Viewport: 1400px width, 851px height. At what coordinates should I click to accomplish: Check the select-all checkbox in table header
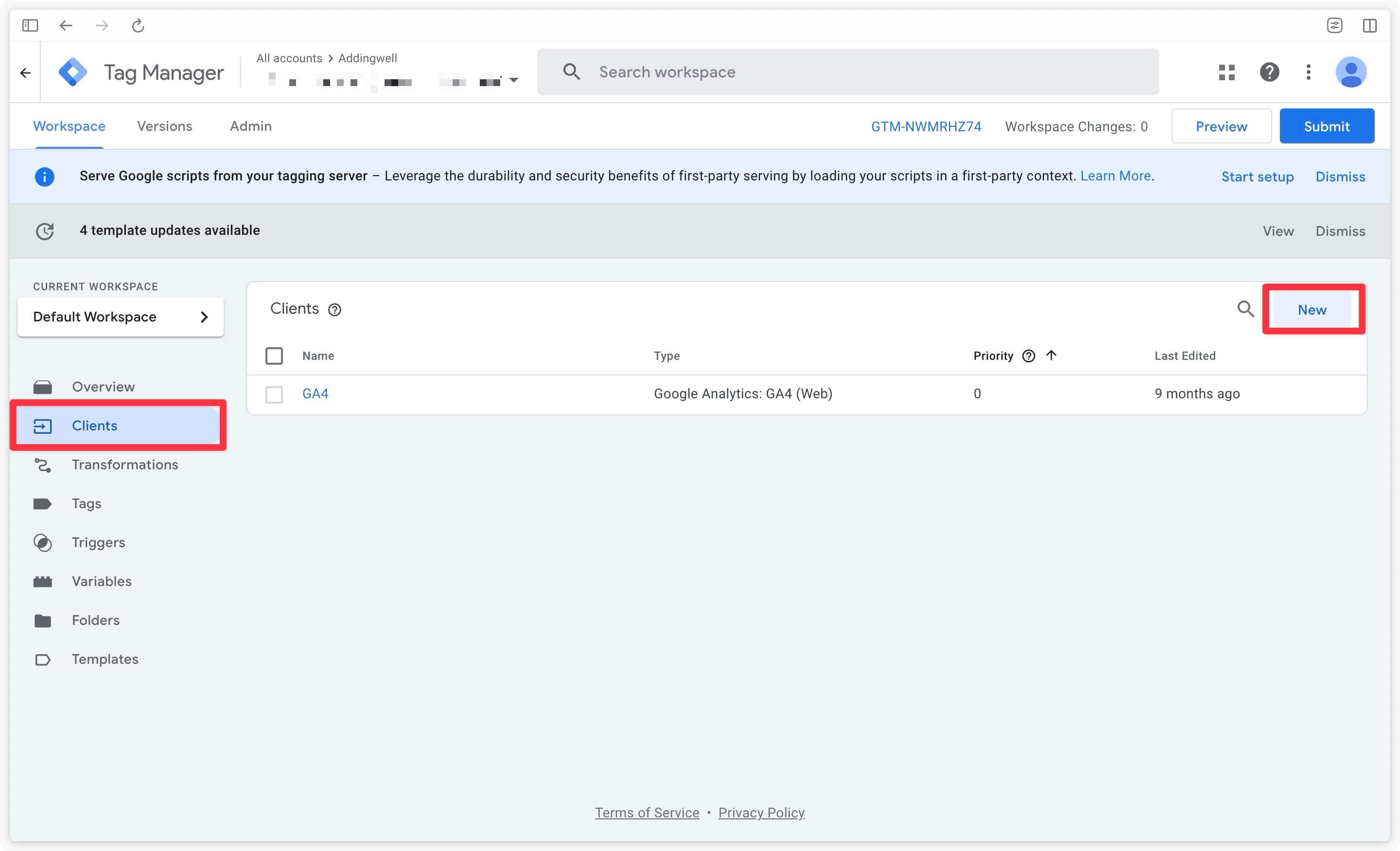274,356
